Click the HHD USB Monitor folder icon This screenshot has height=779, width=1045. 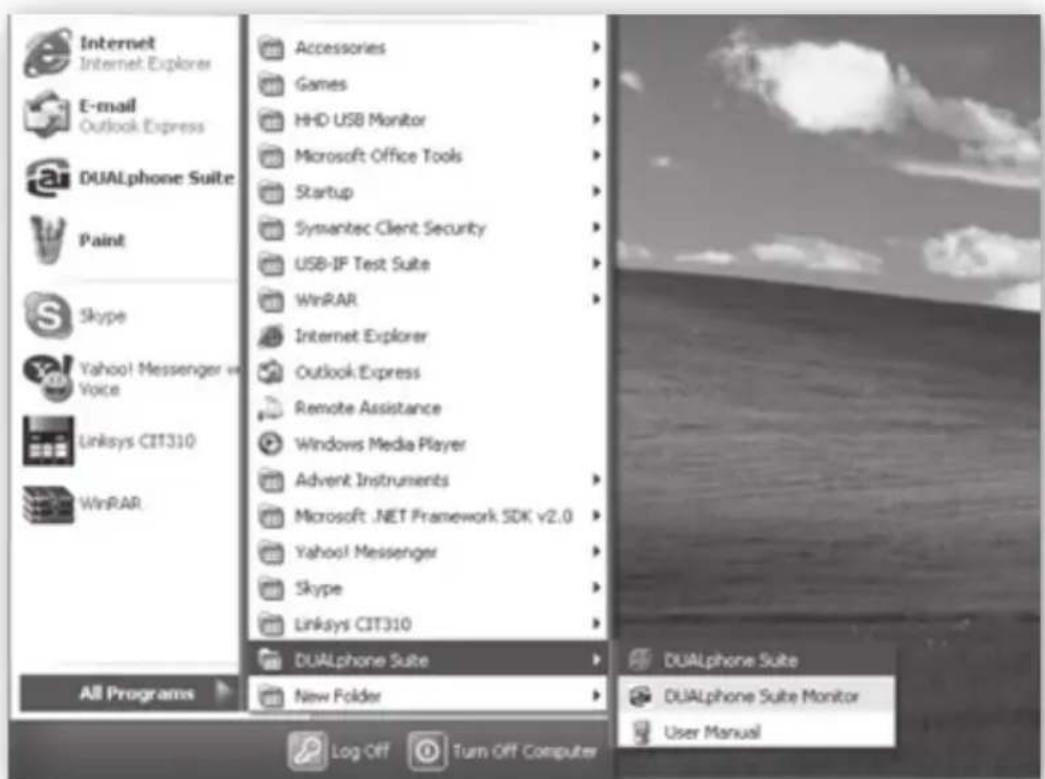tap(271, 120)
